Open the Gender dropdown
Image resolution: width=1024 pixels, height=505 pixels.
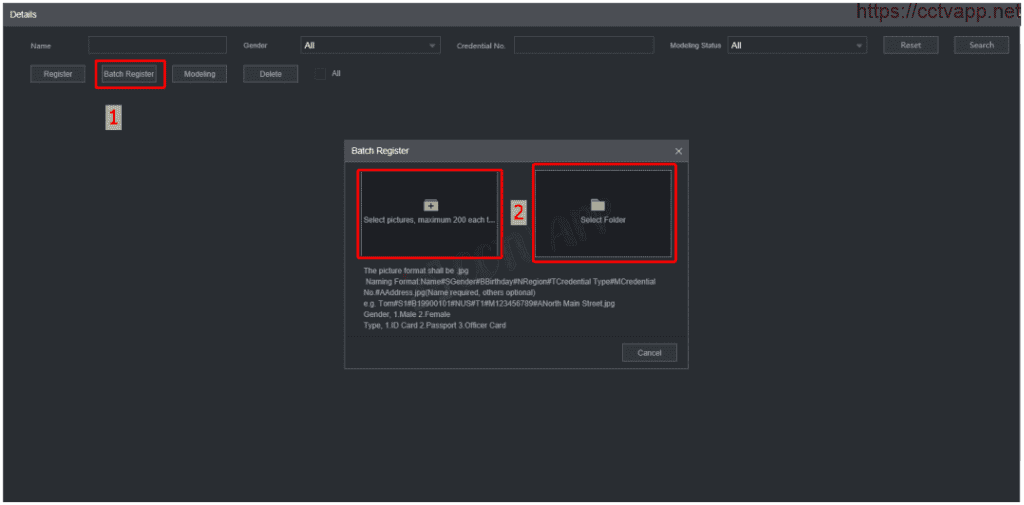(370, 45)
